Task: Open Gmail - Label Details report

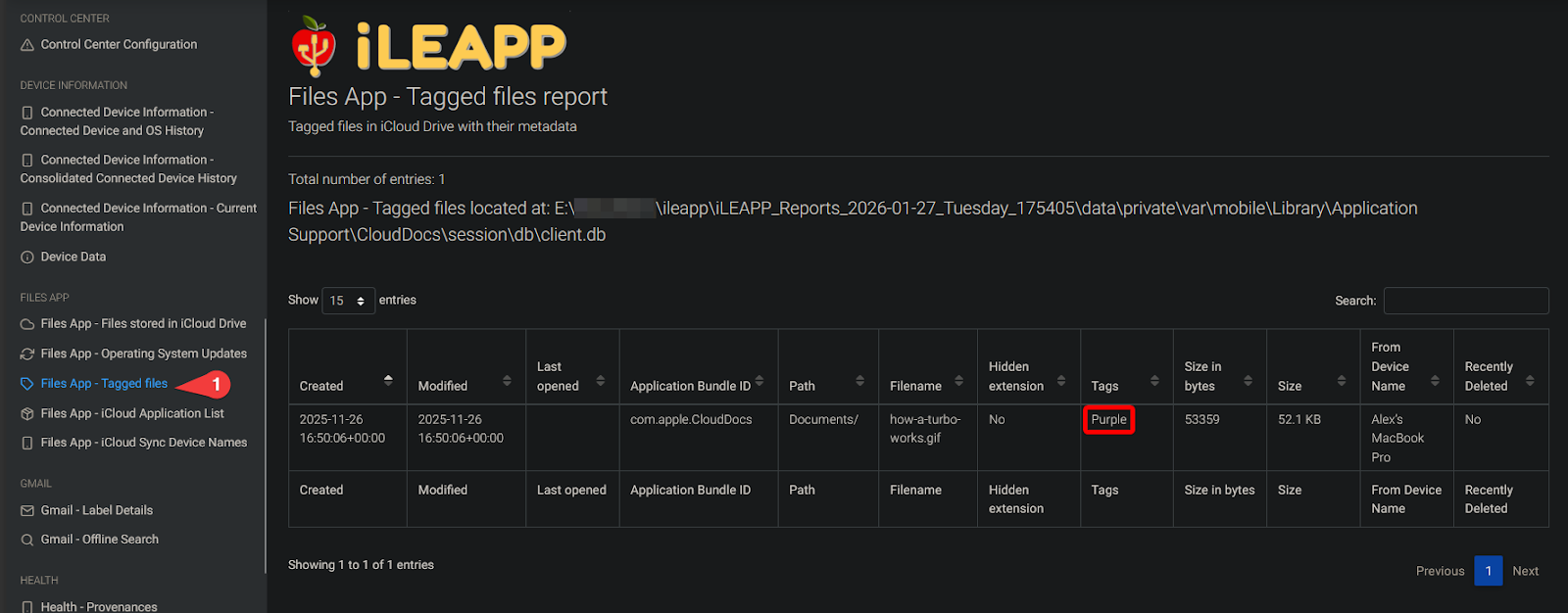Action: [97, 511]
